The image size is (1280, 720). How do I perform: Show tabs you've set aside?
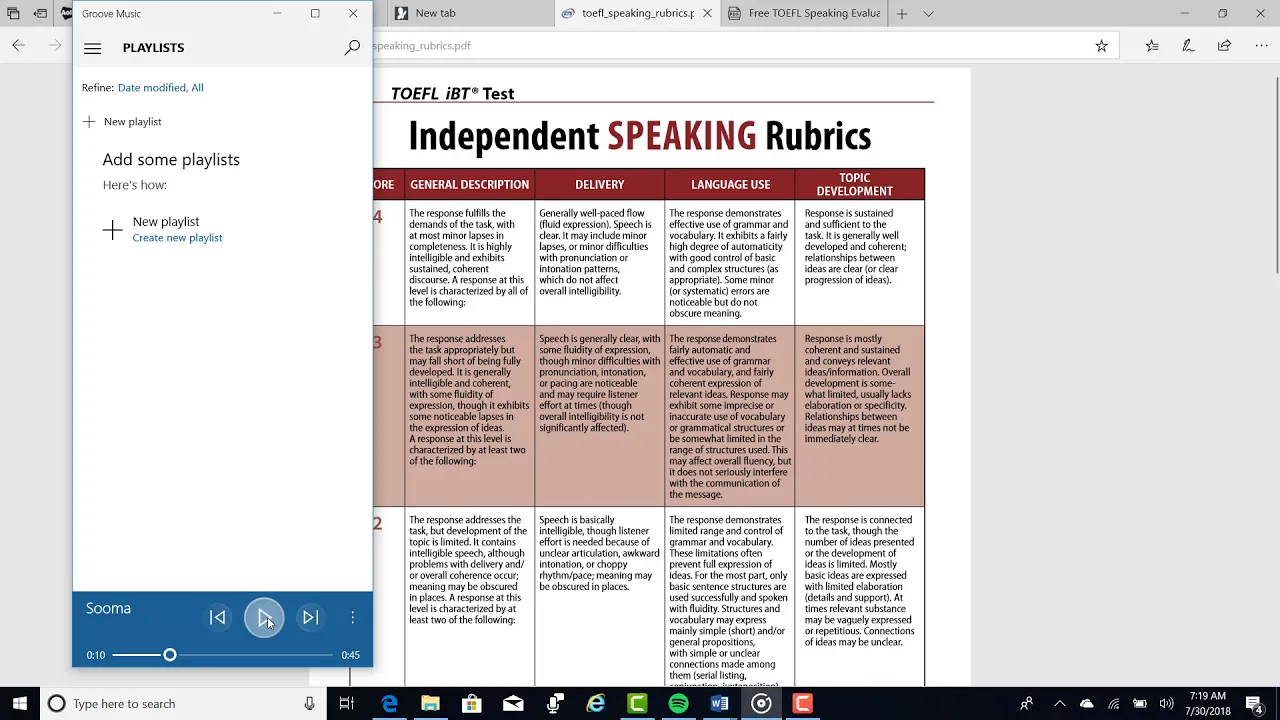[13, 13]
